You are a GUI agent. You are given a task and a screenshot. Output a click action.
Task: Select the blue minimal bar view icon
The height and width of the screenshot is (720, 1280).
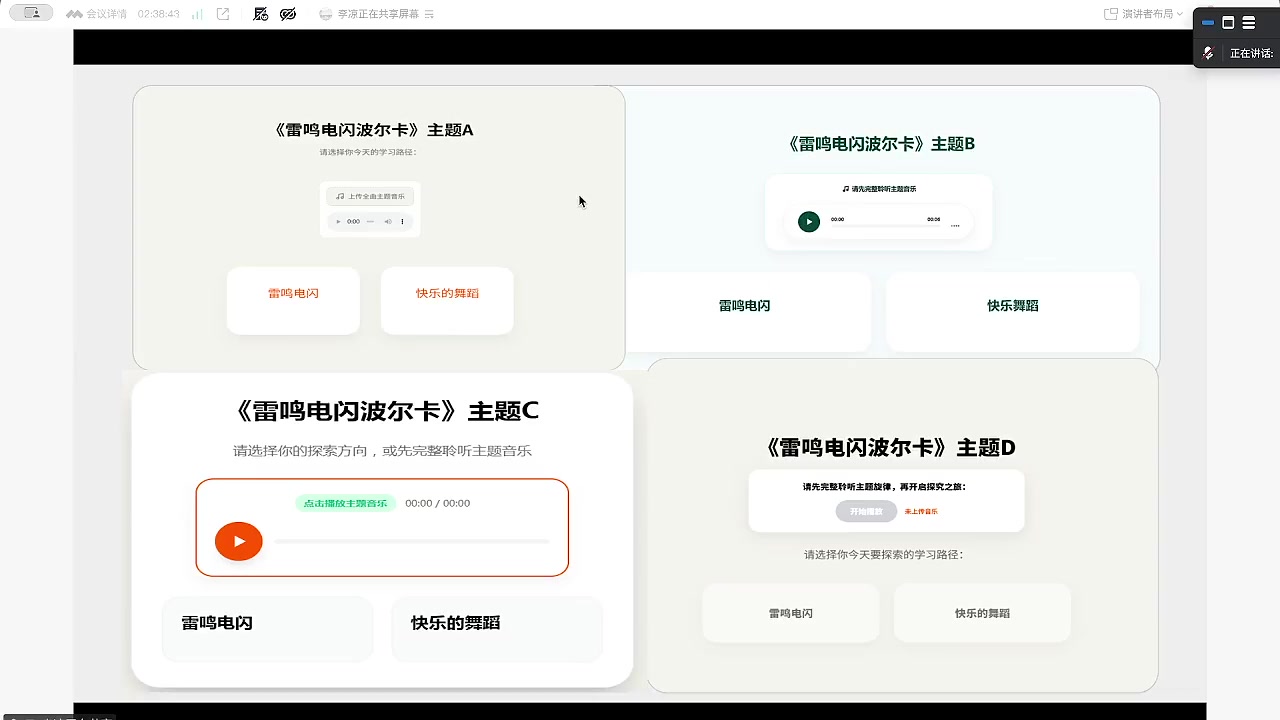coord(1208,22)
